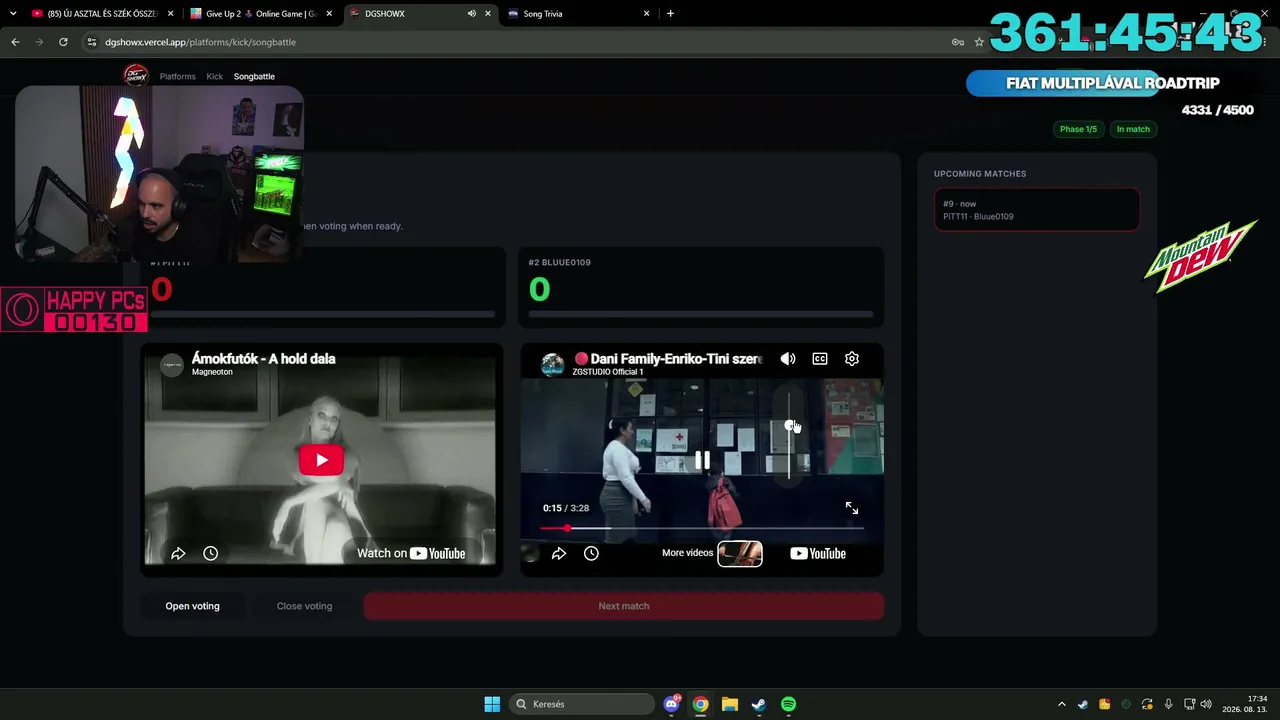
Task: Expand the tab search dropdown
Action: coord(13,14)
